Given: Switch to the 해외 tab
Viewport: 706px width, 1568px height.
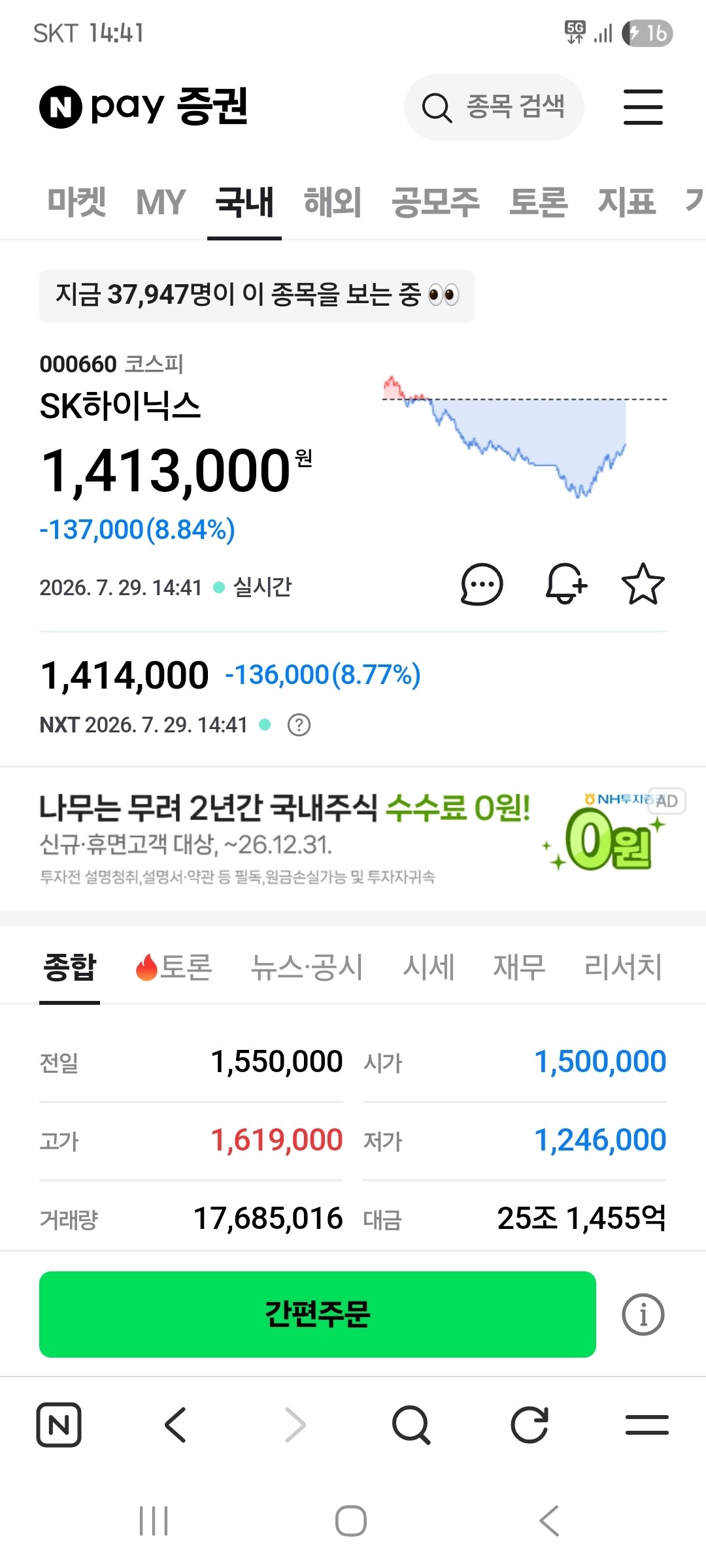Looking at the screenshot, I should (333, 201).
